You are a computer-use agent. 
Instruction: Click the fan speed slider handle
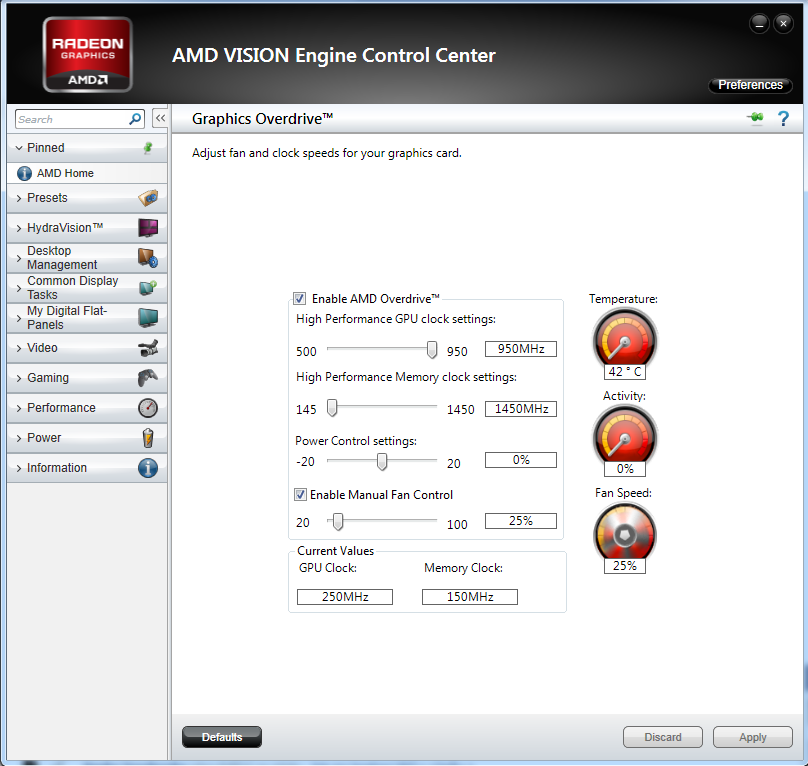338,522
